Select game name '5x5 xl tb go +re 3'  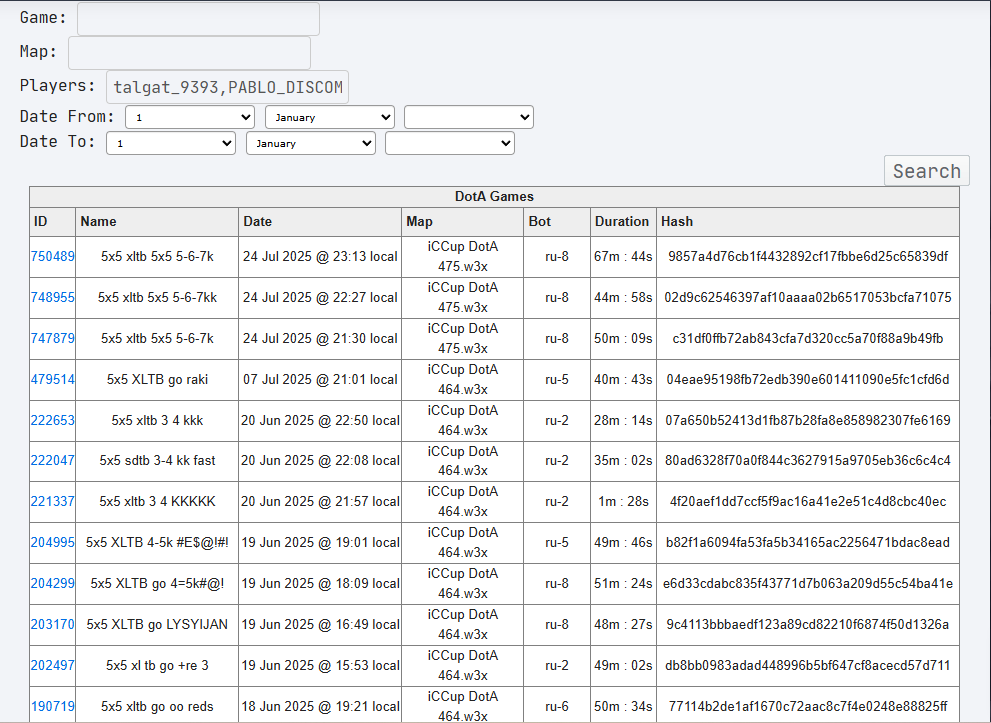pos(157,666)
